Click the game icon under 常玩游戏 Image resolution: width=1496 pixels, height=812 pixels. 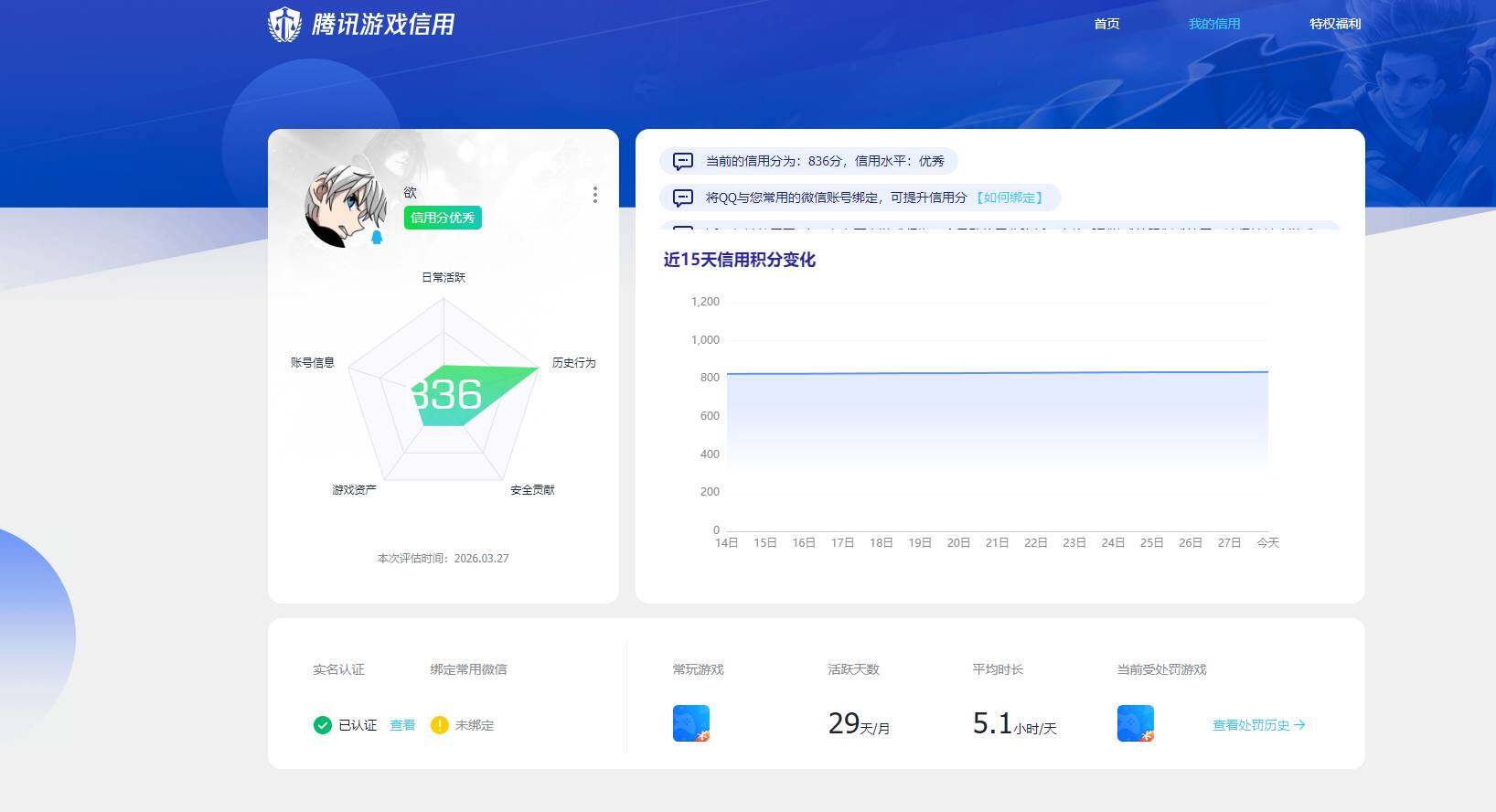point(691,723)
